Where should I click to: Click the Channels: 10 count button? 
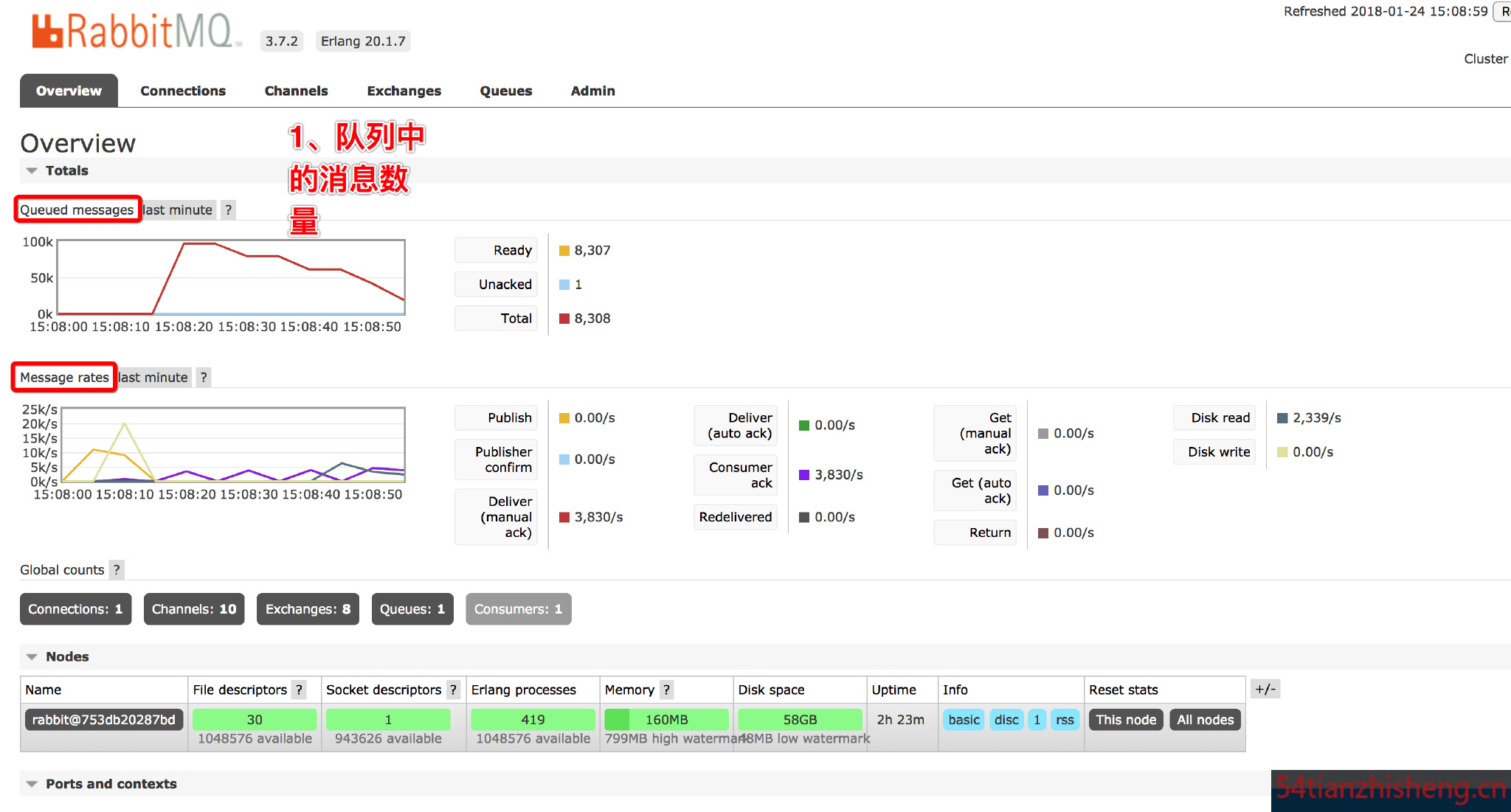[194, 609]
